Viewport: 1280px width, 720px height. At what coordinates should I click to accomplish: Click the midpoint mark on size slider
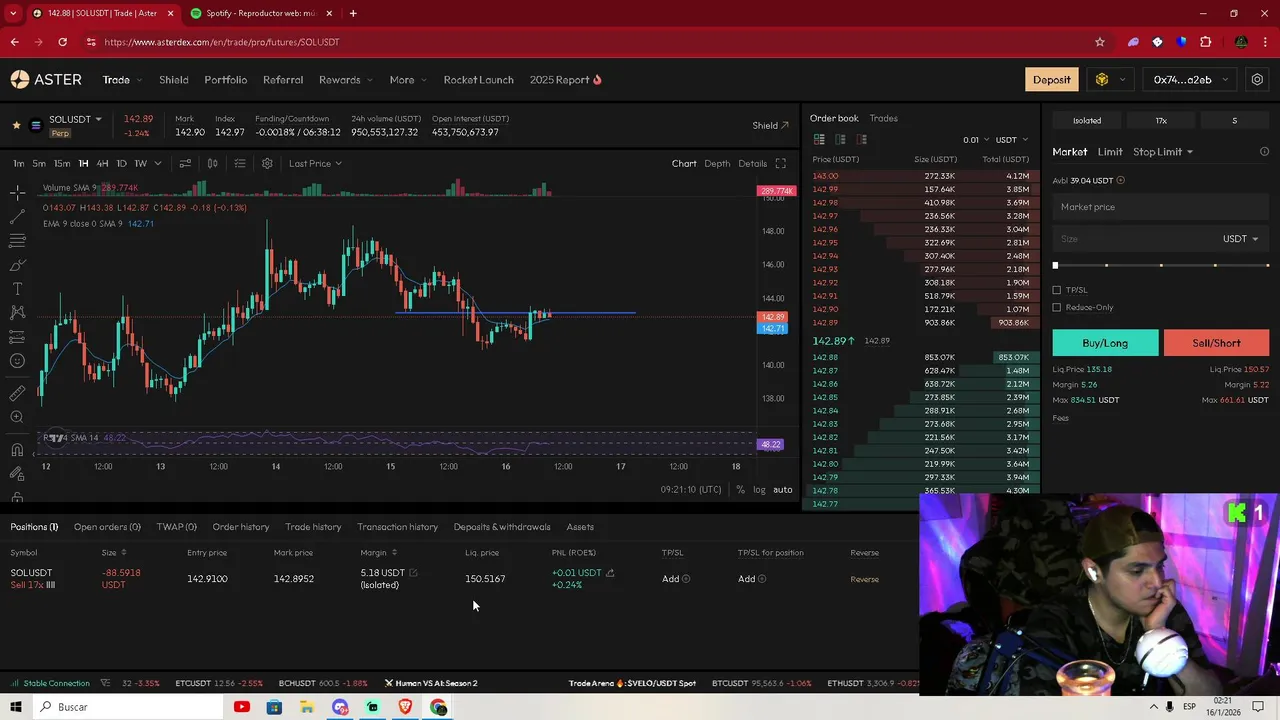point(1161,265)
